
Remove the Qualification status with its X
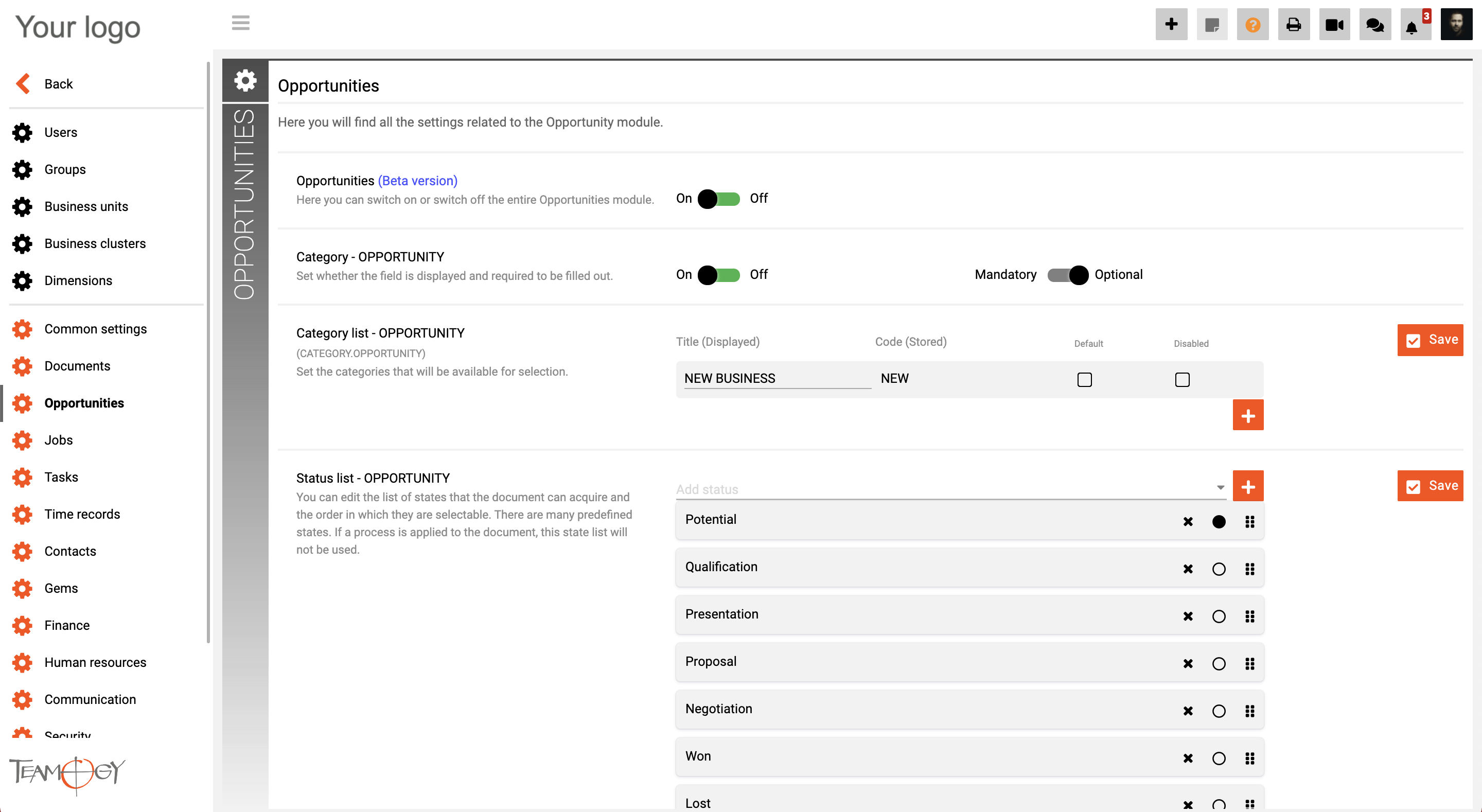pyautogui.click(x=1188, y=569)
